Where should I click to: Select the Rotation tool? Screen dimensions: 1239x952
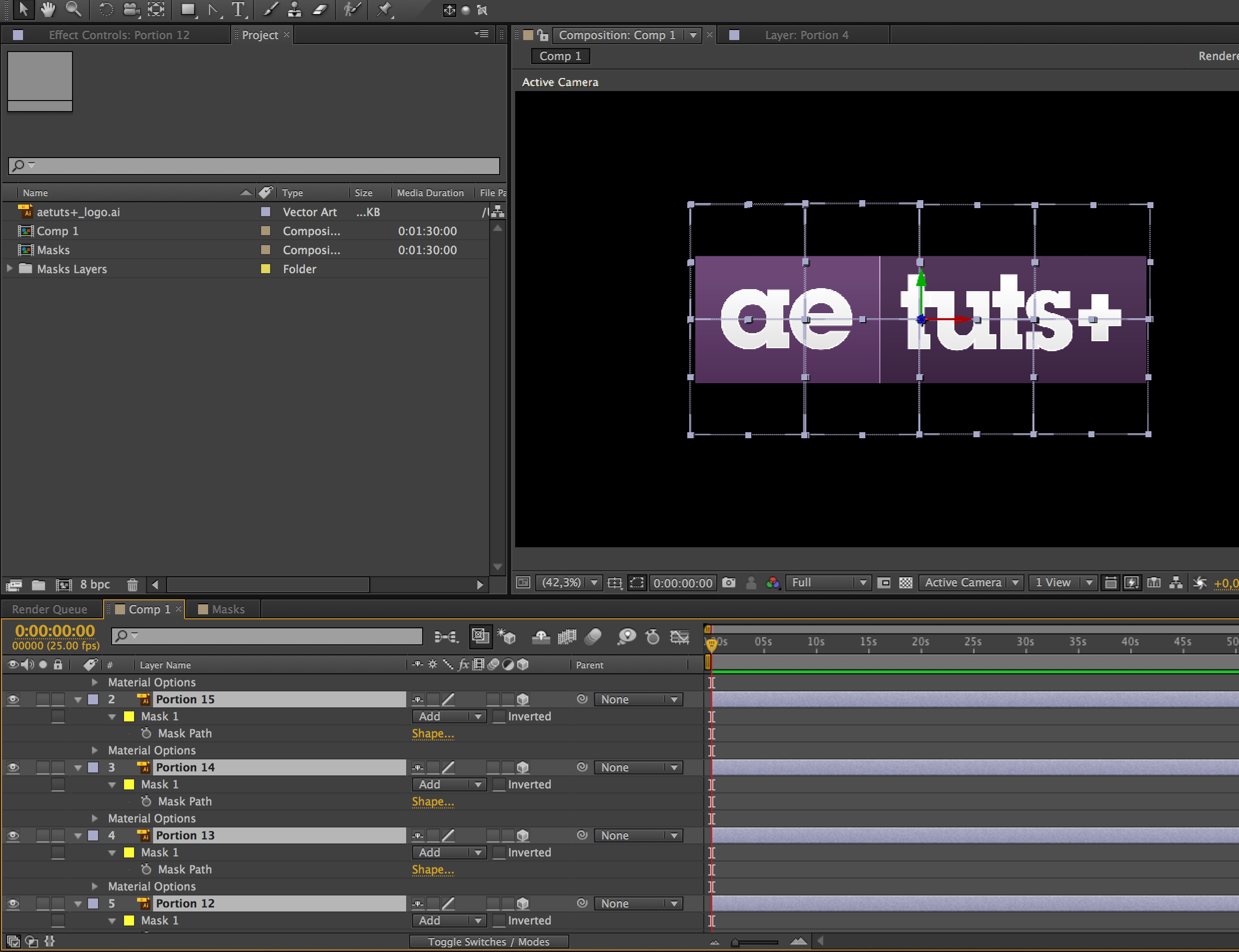pyautogui.click(x=106, y=9)
